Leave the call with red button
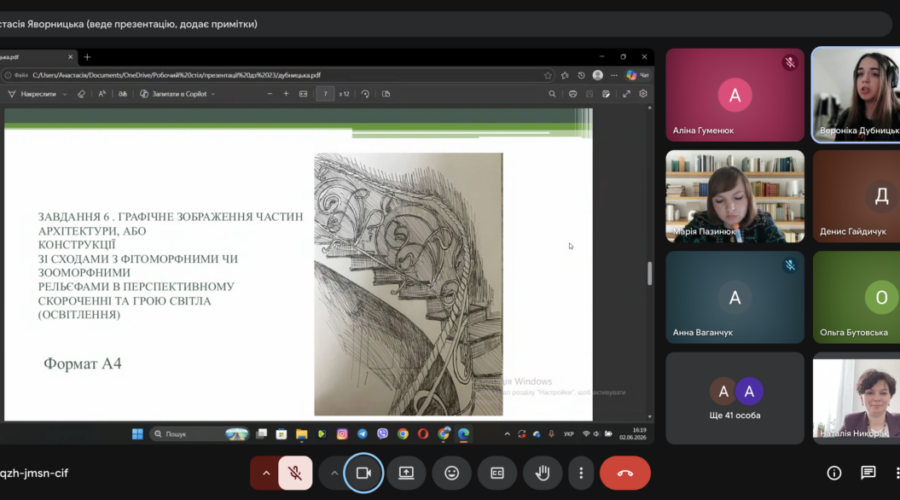 click(x=625, y=473)
